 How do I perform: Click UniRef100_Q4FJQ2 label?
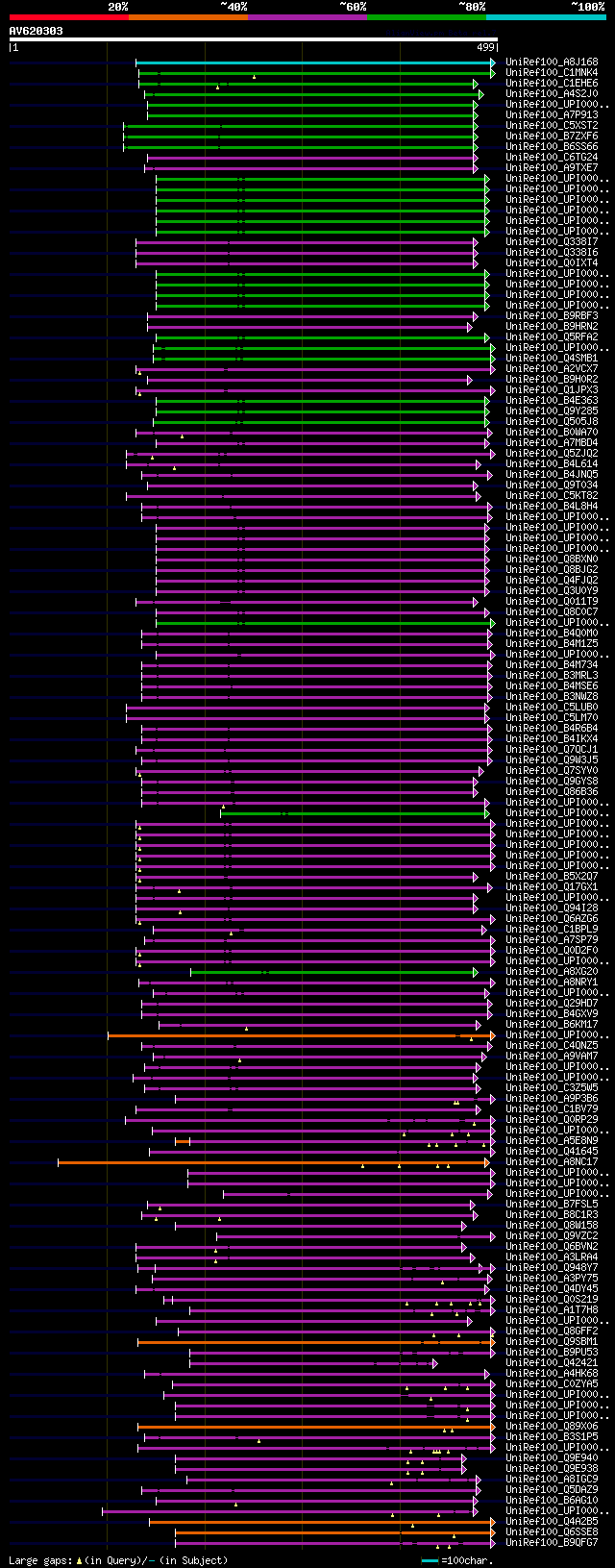(552, 580)
